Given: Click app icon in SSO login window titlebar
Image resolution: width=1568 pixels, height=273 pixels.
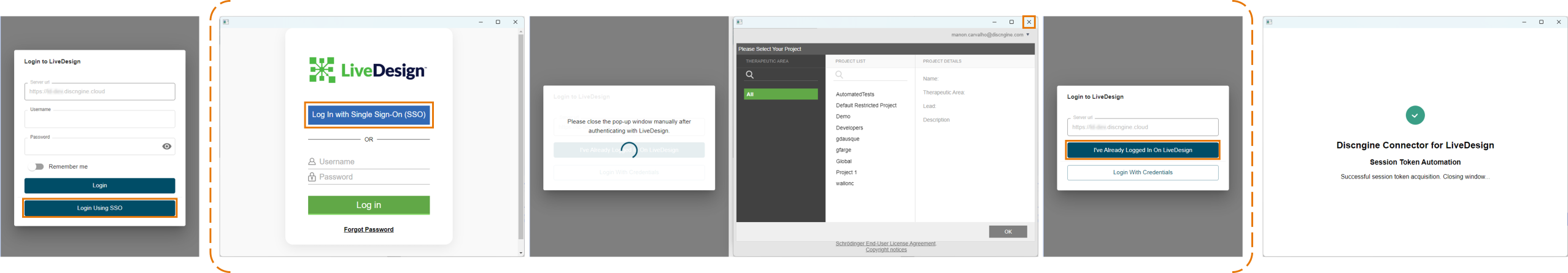Looking at the screenshot, I should pyautogui.click(x=226, y=22).
